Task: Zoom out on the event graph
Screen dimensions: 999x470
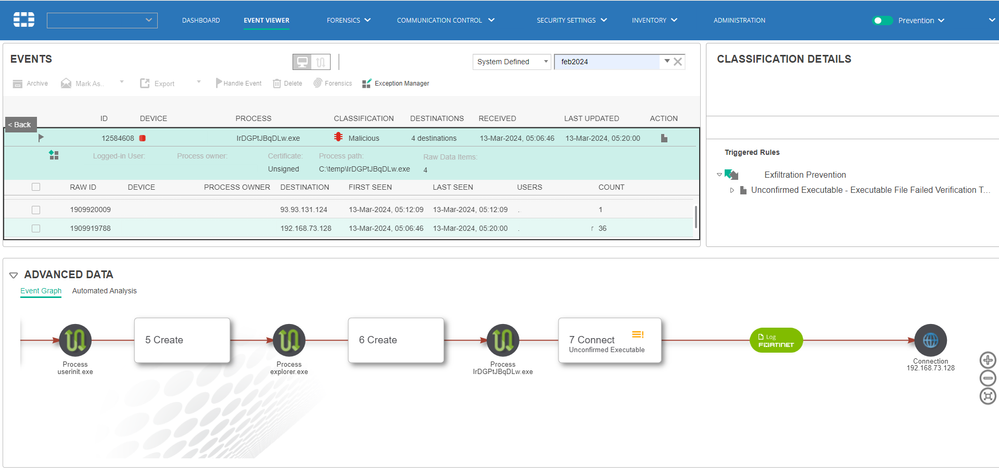Action: [x=988, y=378]
